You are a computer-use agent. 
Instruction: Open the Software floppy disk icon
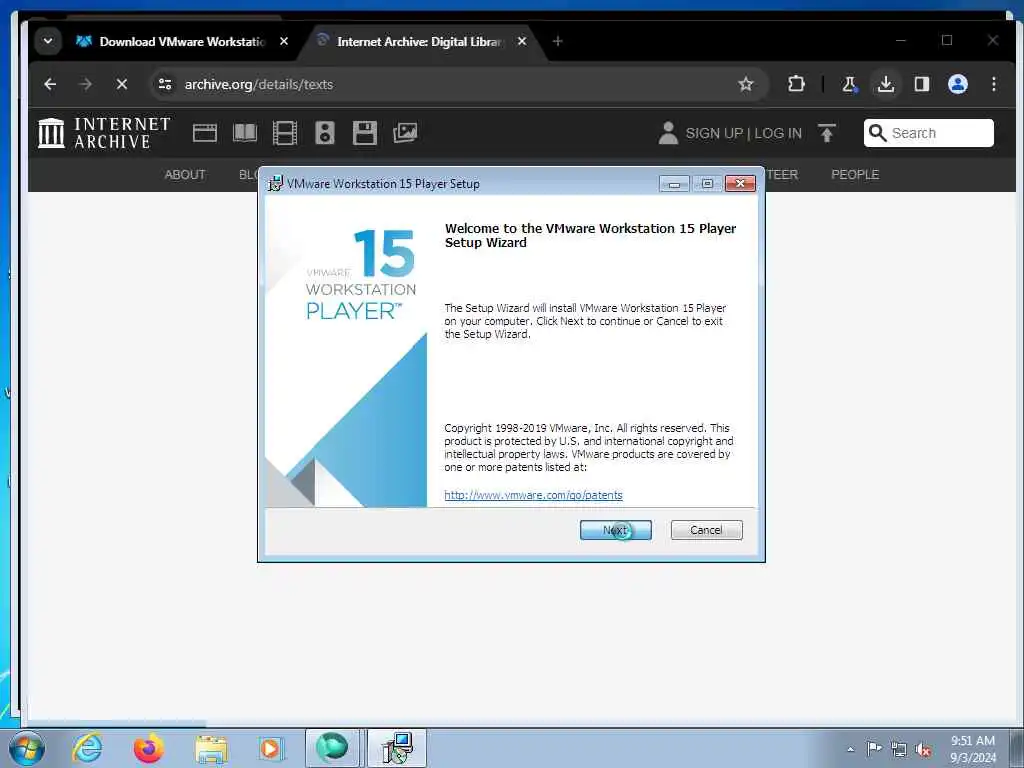click(364, 133)
